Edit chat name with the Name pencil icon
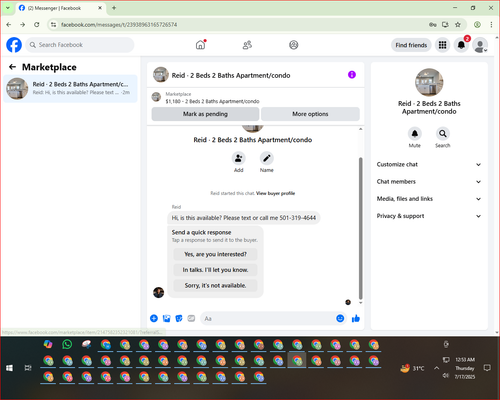 coord(267,158)
